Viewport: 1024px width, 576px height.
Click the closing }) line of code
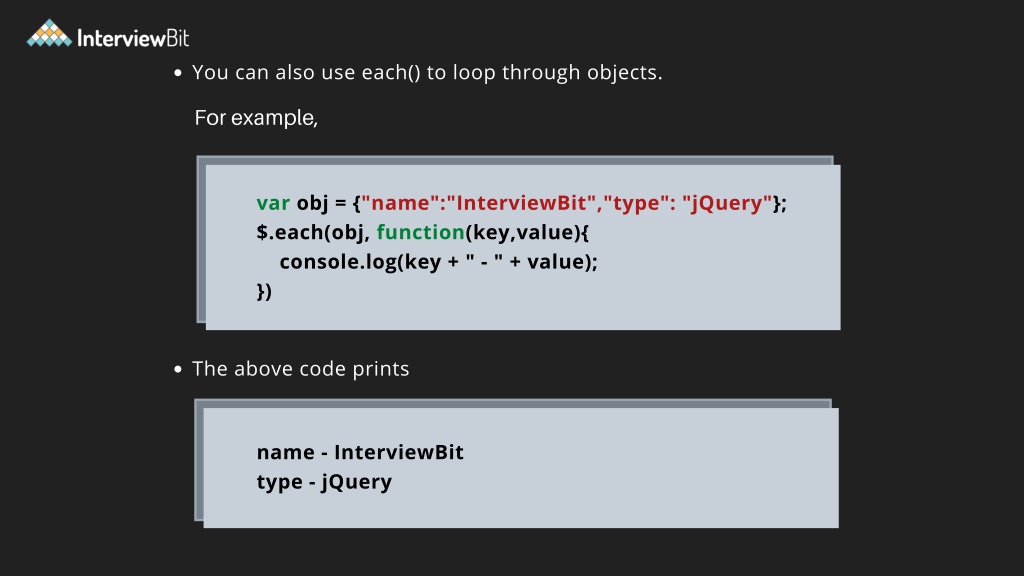click(x=264, y=291)
